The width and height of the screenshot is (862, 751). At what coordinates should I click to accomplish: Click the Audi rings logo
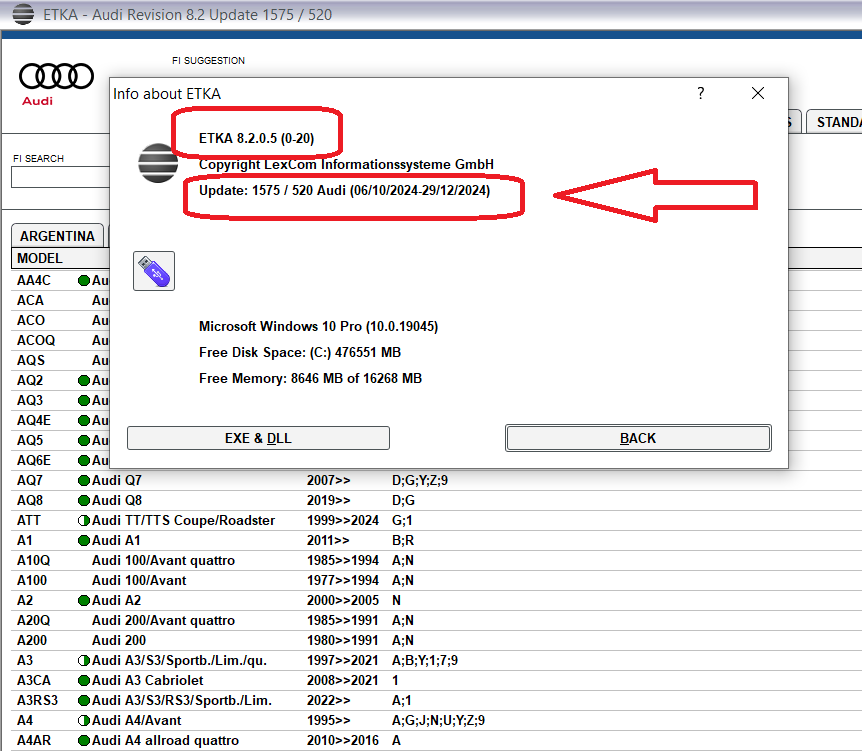(56, 76)
